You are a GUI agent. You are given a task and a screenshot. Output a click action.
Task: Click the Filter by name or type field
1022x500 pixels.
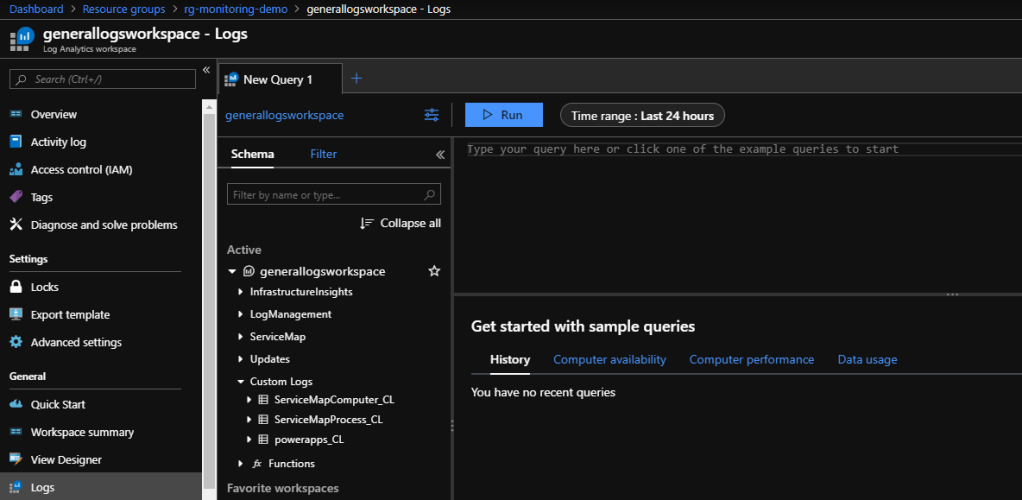(326, 195)
